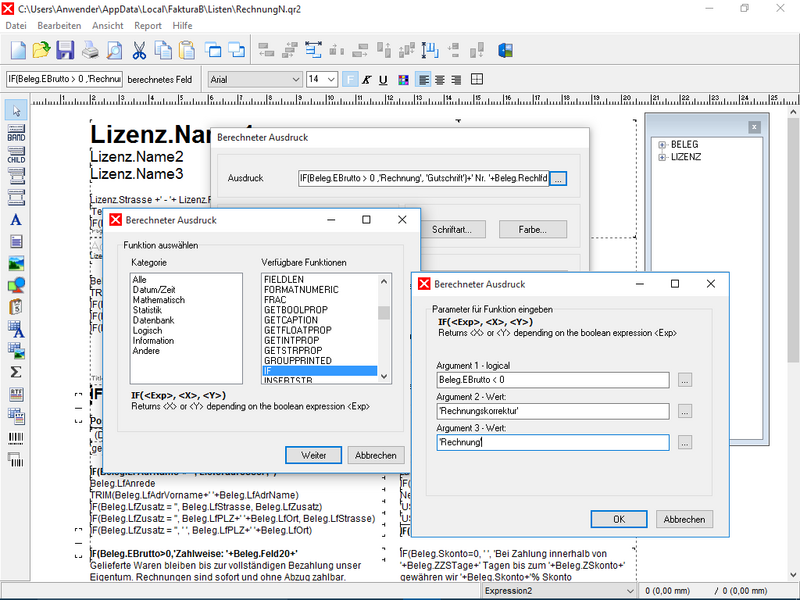Viewport: 800px width, 600px height.
Task: Open the Report menu
Action: coord(148,26)
